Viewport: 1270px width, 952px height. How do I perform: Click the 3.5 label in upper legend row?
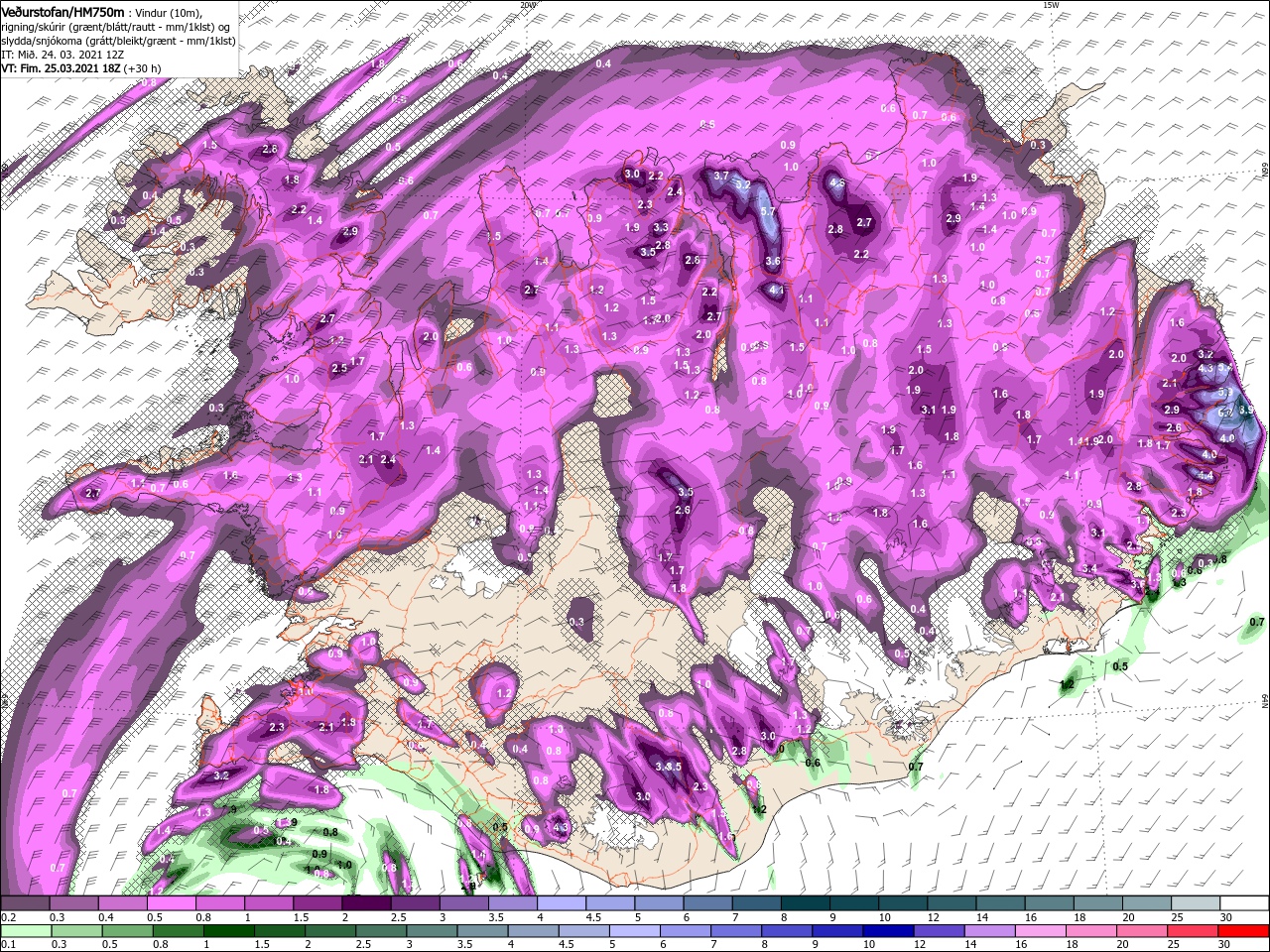495,917
